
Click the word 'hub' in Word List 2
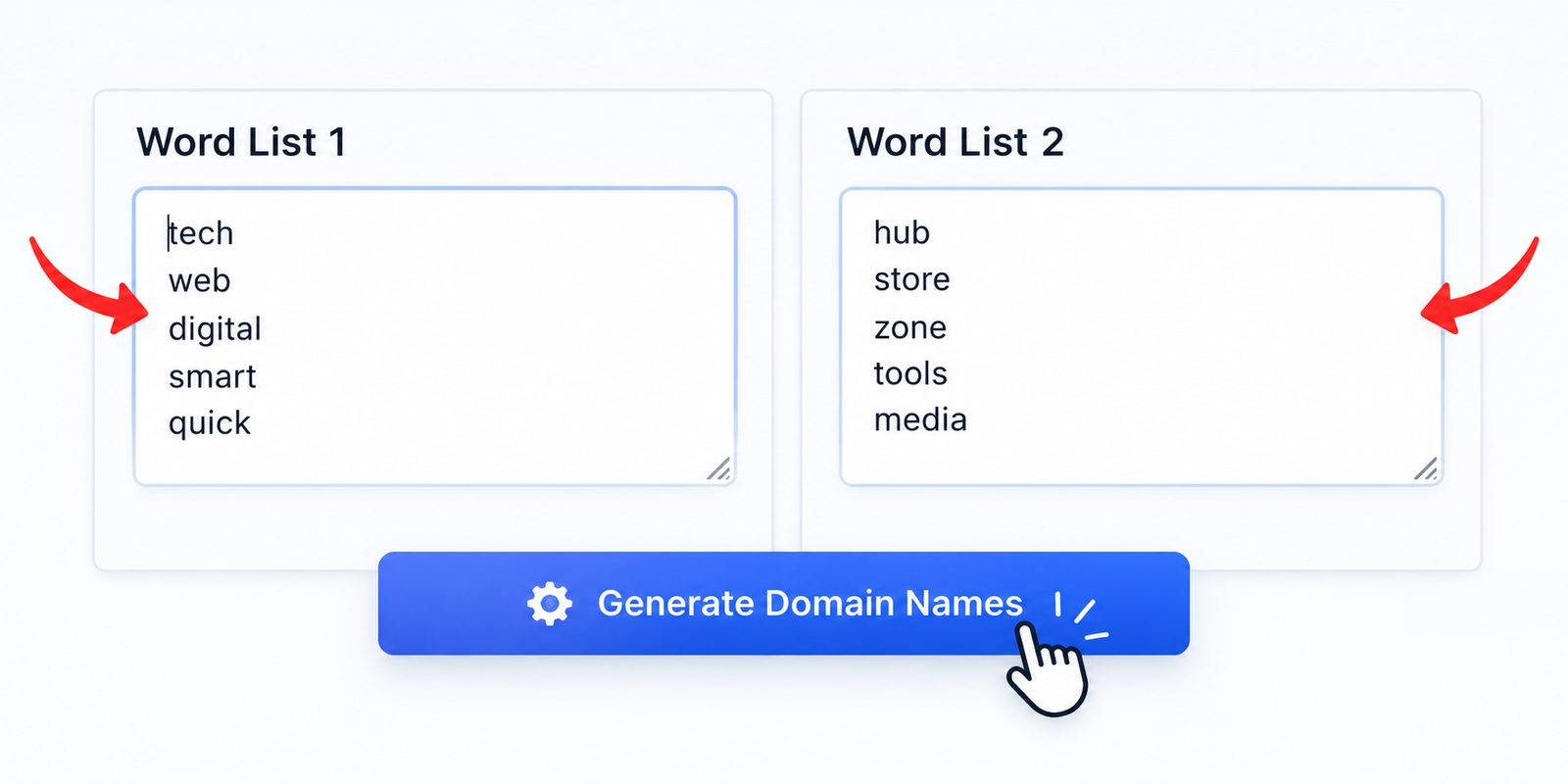(x=902, y=232)
